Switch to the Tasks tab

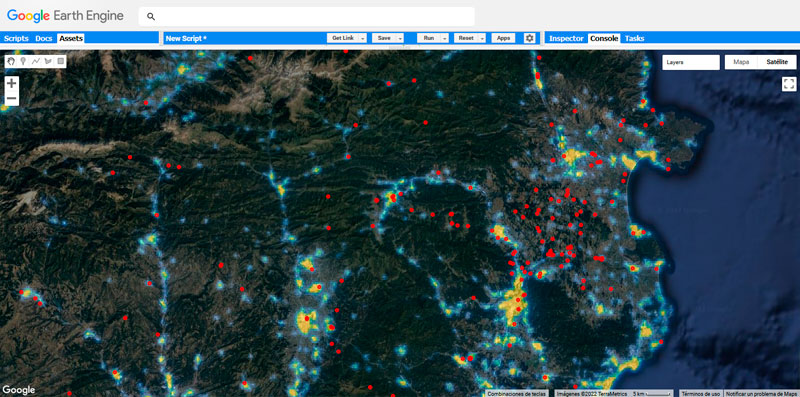(634, 38)
